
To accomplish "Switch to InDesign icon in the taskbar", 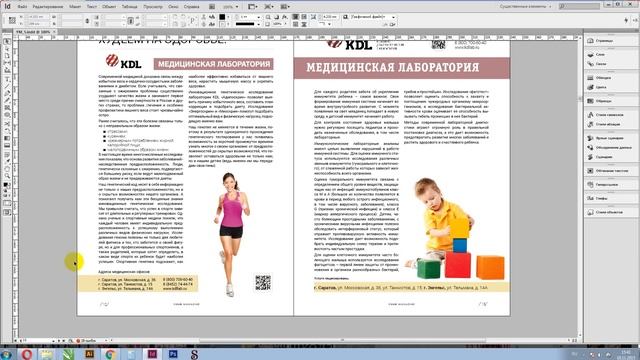I will [152, 354].
